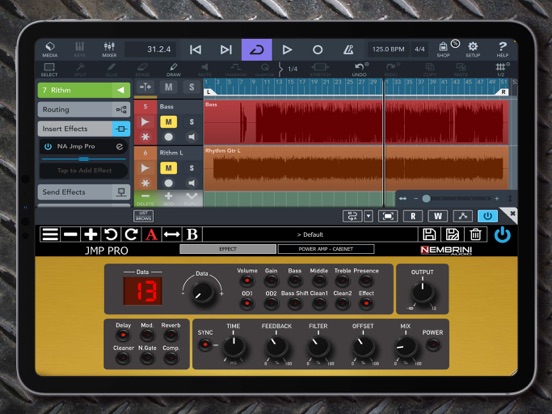Image resolution: width=552 pixels, height=414 pixels.
Task: Toggle plugin fullscreen view
Action: (x=388, y=216)
